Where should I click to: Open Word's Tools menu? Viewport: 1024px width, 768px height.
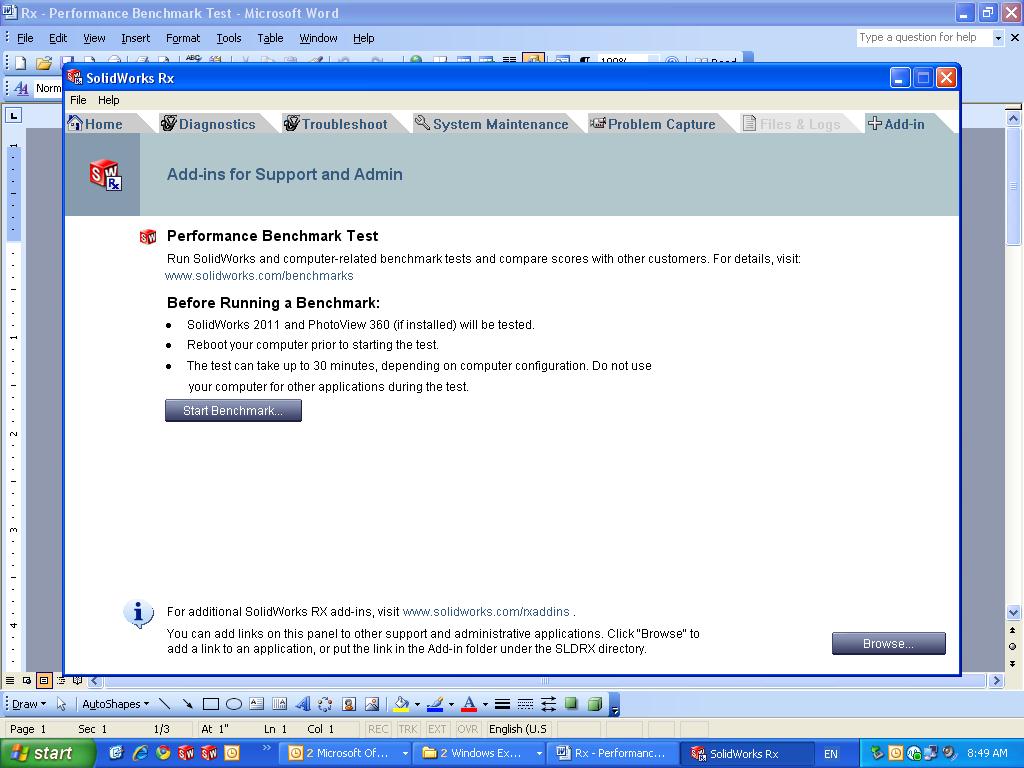229,38
